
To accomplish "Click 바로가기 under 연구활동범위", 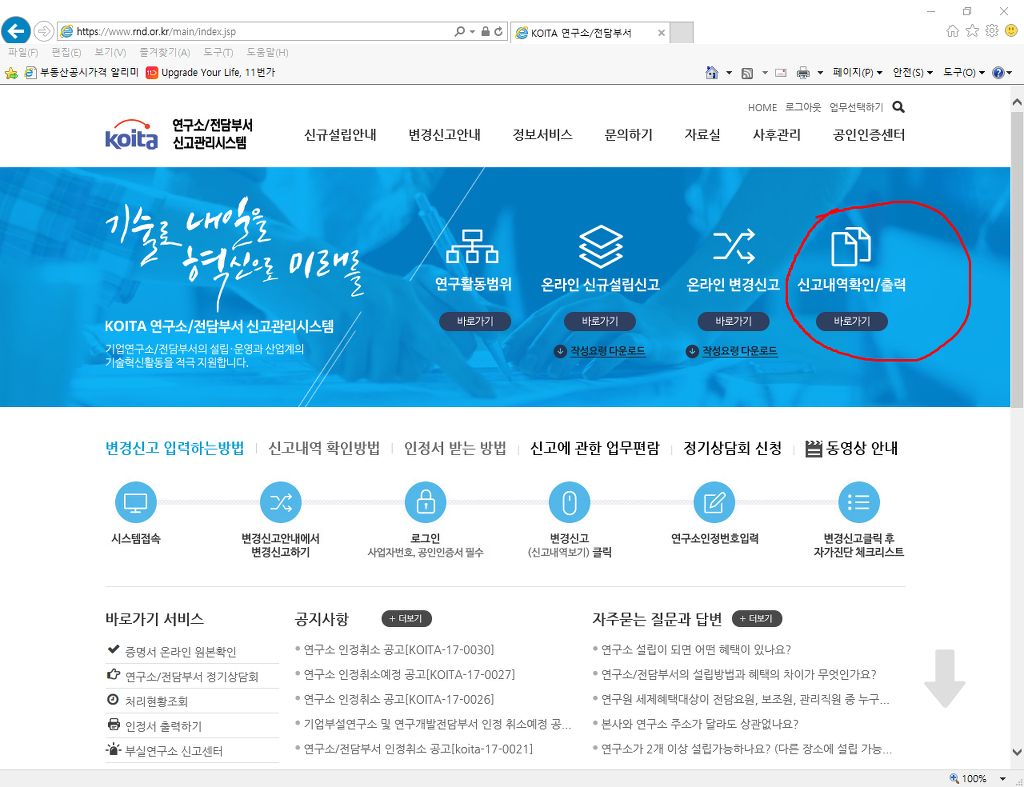I will point(475,321).
